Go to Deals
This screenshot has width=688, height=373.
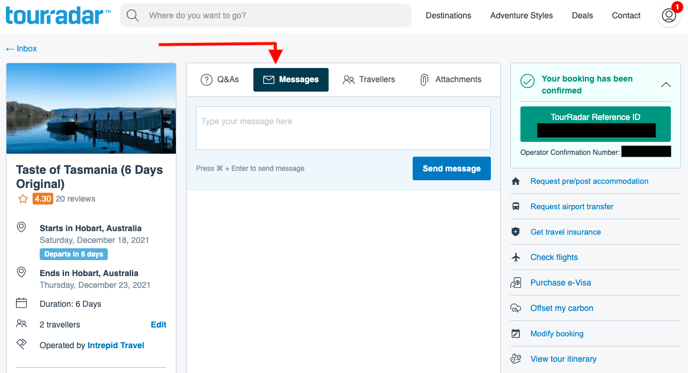tap(582, 16)
